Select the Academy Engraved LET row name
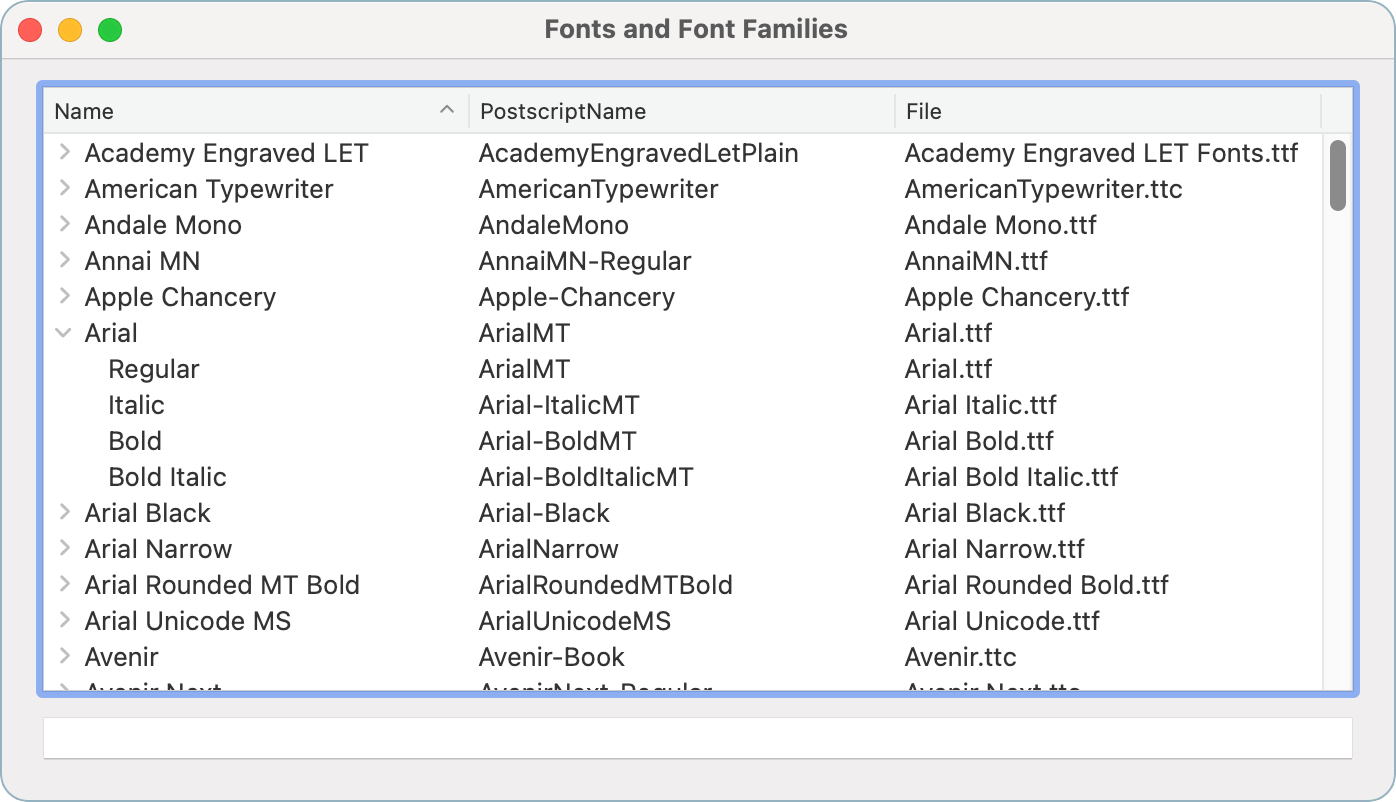1396x802 pixels. [x=227, y=153]
